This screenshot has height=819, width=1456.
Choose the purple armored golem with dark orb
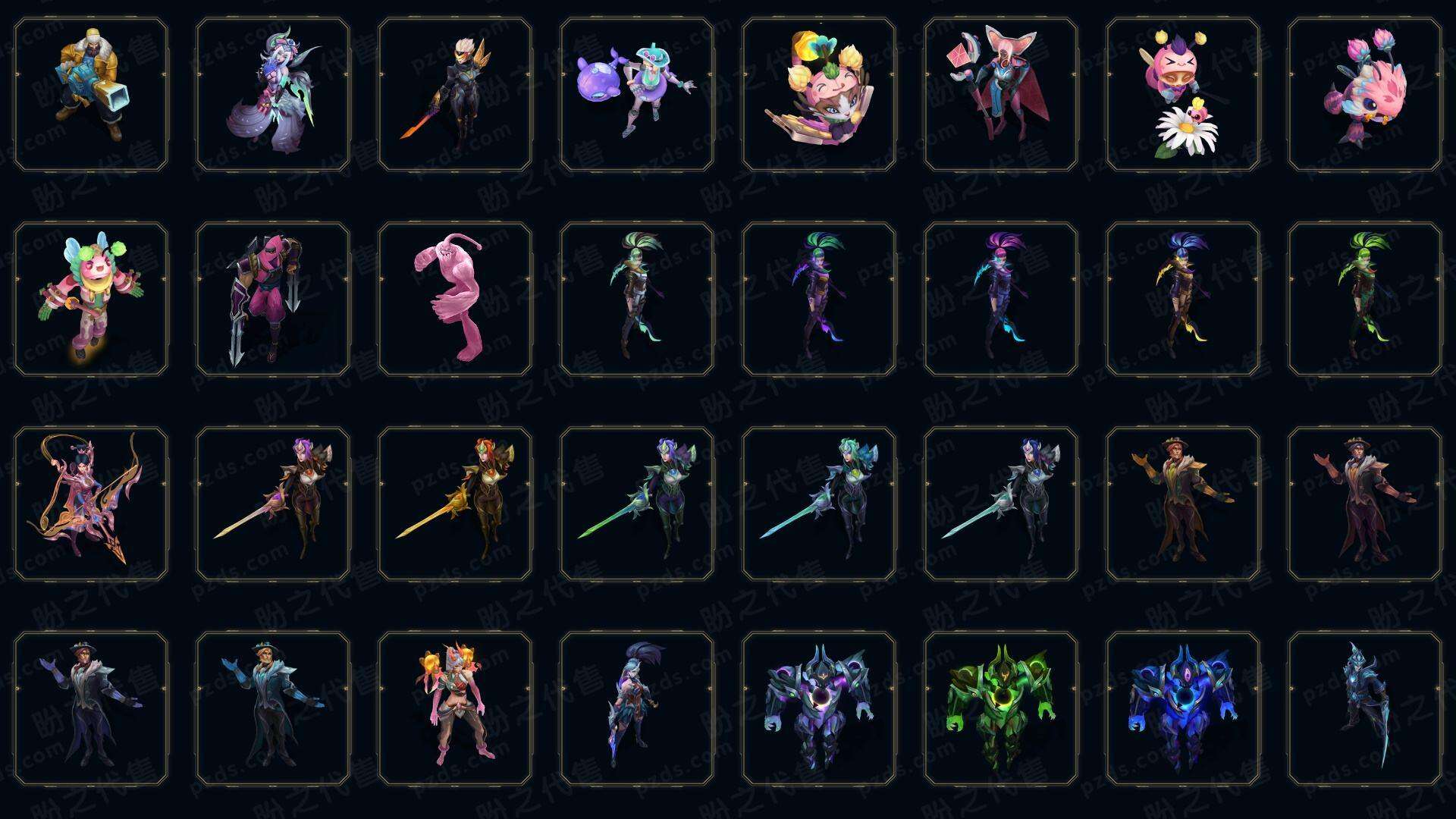tap(819, 708)
